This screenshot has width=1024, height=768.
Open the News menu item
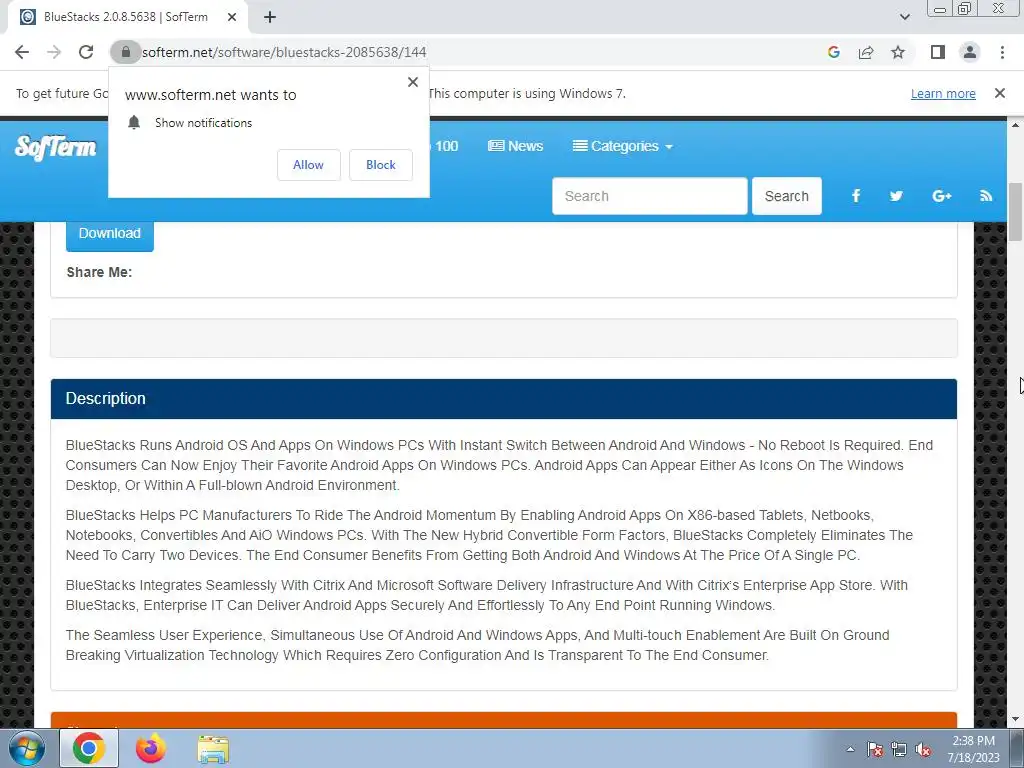515,146
